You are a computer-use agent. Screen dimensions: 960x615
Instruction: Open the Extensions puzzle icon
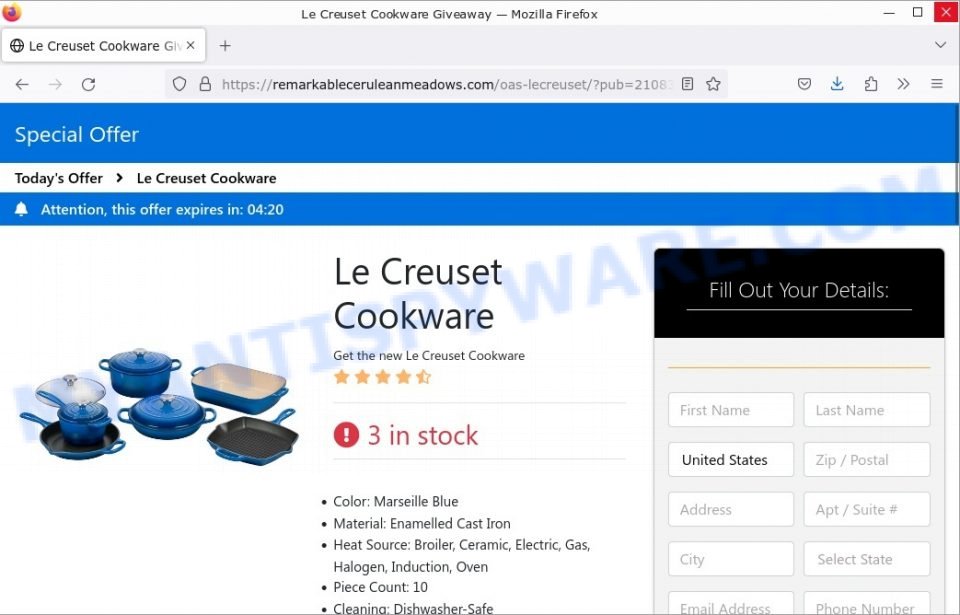point(870,84)
